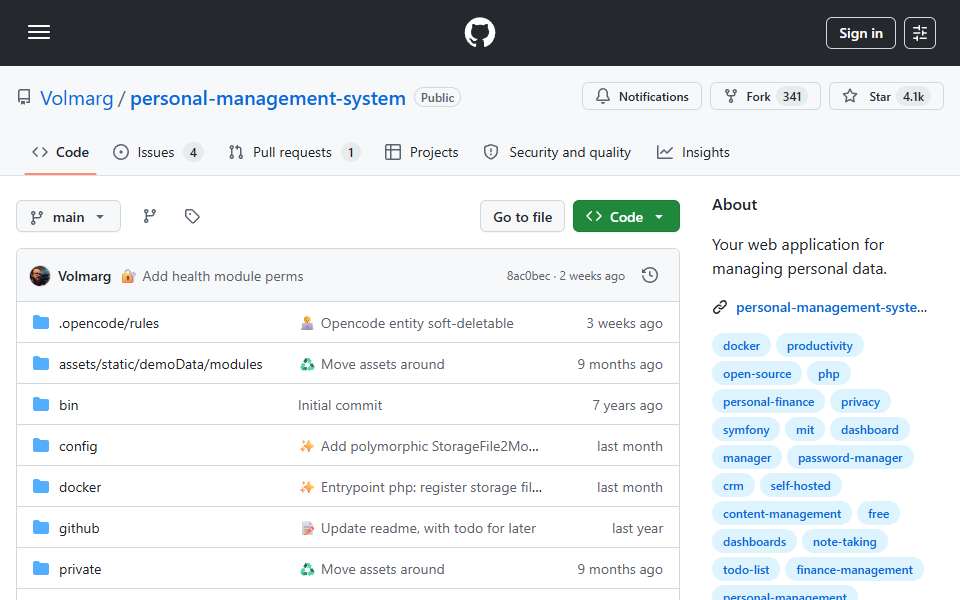Click the Notifications bell button
This screenshot has width=960, height=600.
642,97
